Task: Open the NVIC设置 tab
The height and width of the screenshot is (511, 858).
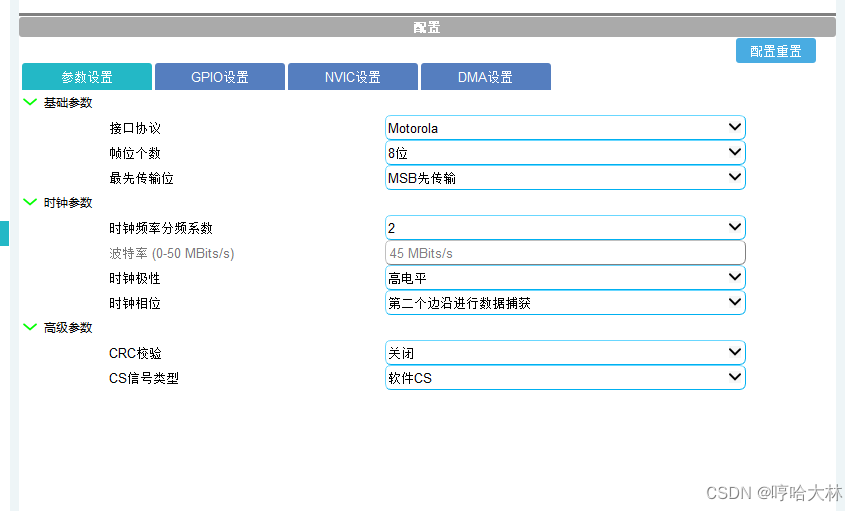Action: (x=353, y=77)
